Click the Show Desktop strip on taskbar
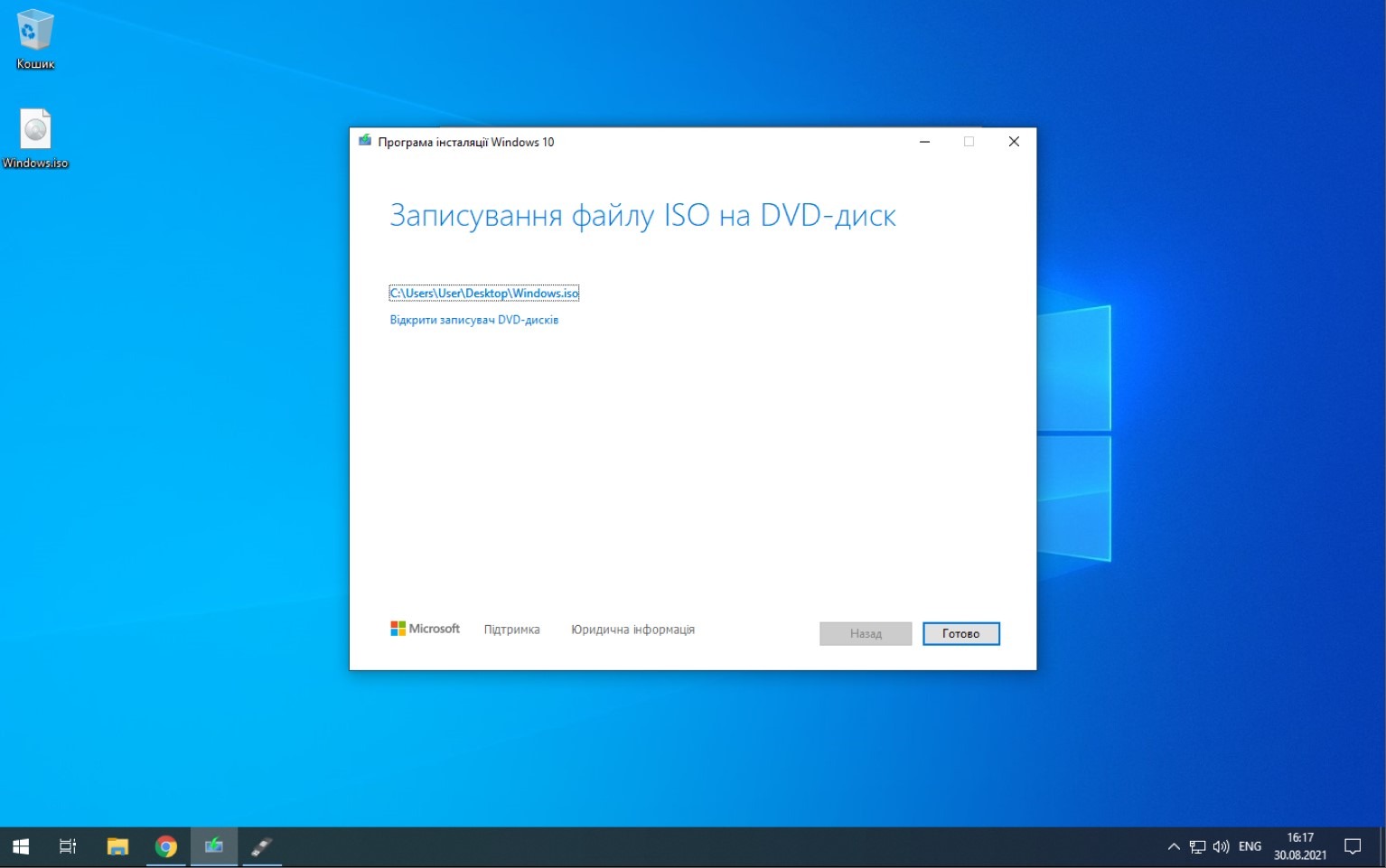 pos(1382,846)
